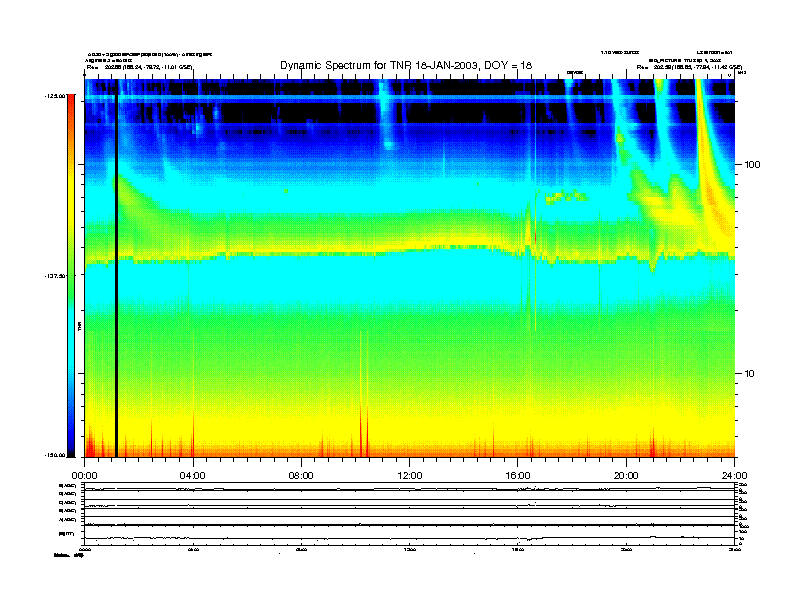Click the 12:00 time axis label

(410, 476)
